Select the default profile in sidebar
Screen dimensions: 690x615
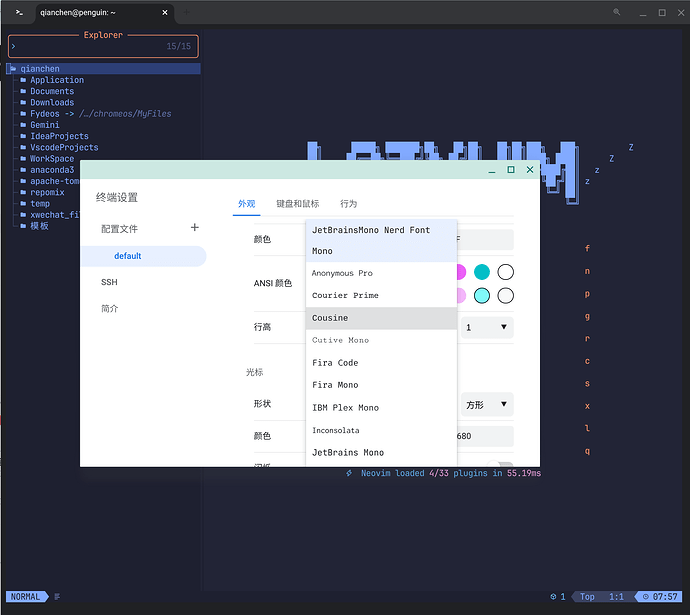[127, 256]
